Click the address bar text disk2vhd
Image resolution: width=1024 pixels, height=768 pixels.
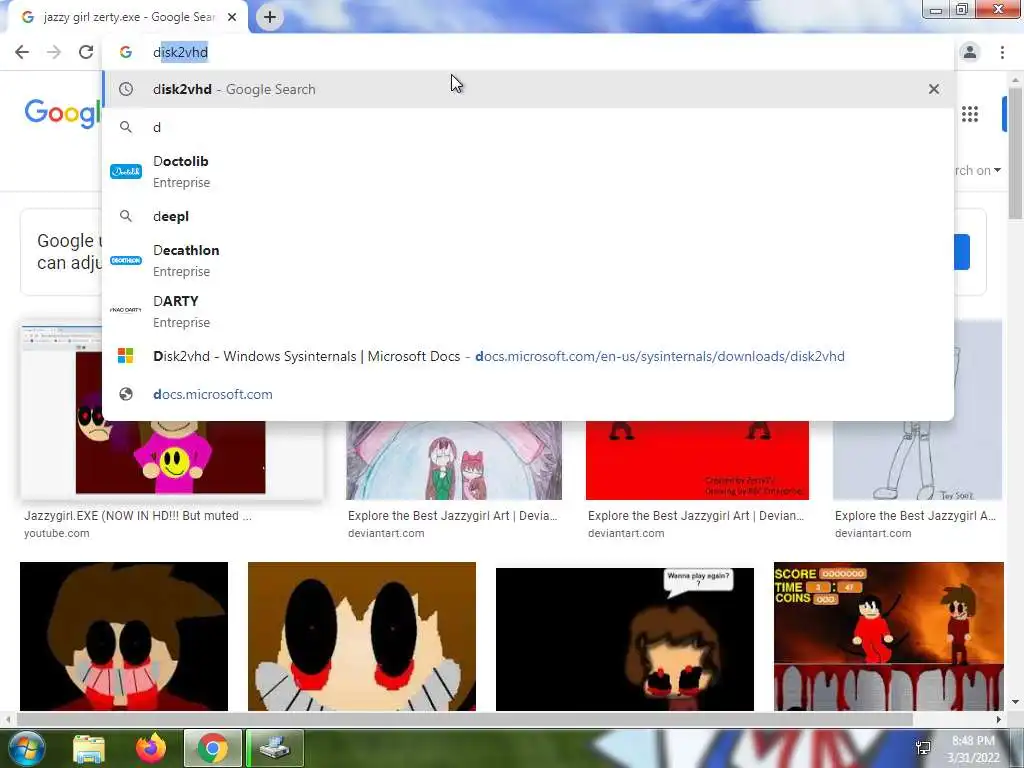180,52
